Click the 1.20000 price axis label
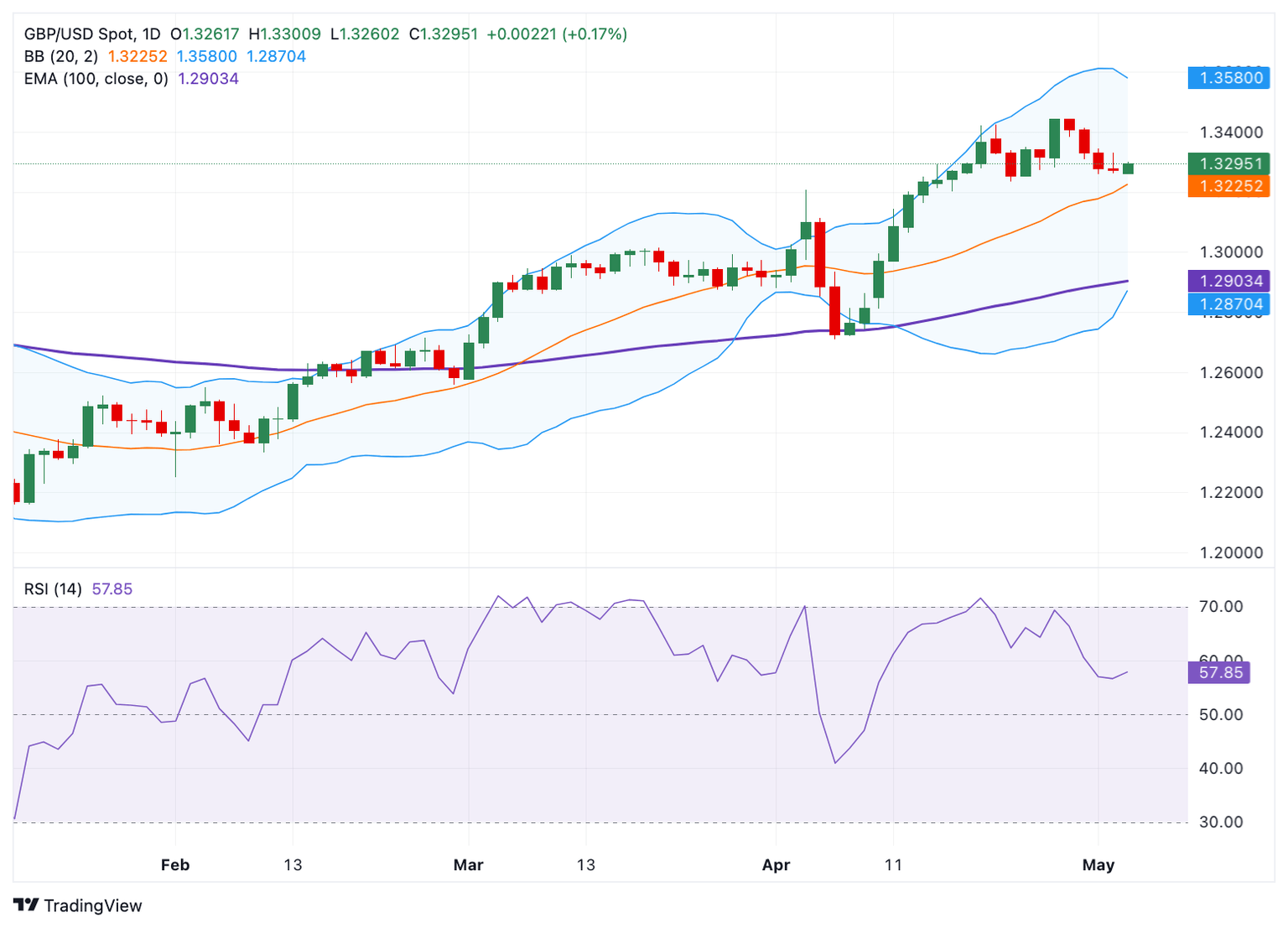Screen dimensions: 1288x928 point(1231,552)
